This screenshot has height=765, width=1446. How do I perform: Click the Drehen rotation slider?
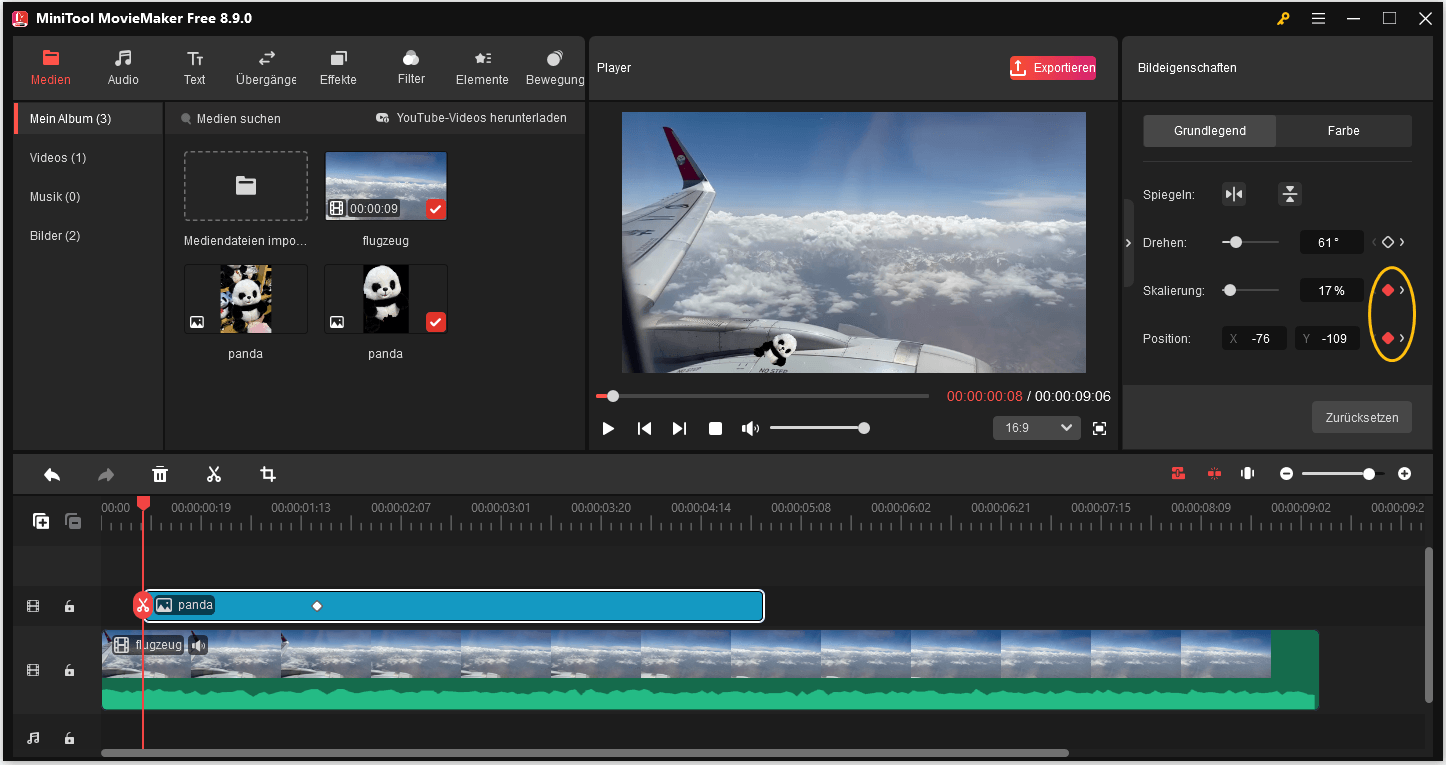pyautogui.click(x=1250, y=242)
